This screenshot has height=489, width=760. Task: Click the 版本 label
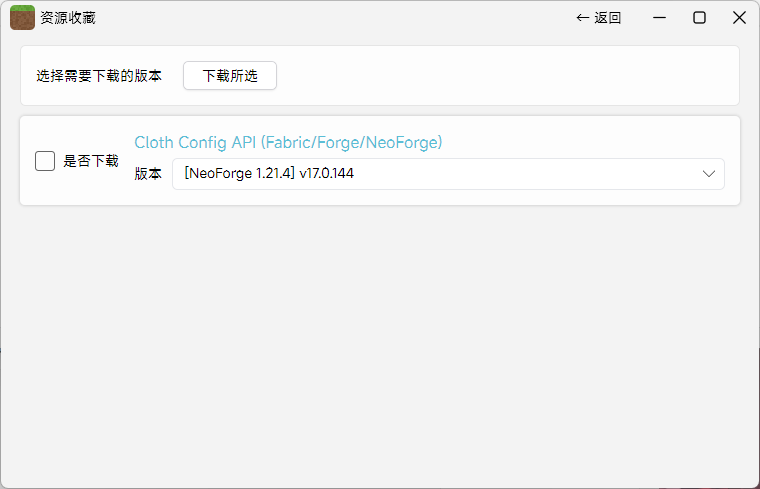148,174
